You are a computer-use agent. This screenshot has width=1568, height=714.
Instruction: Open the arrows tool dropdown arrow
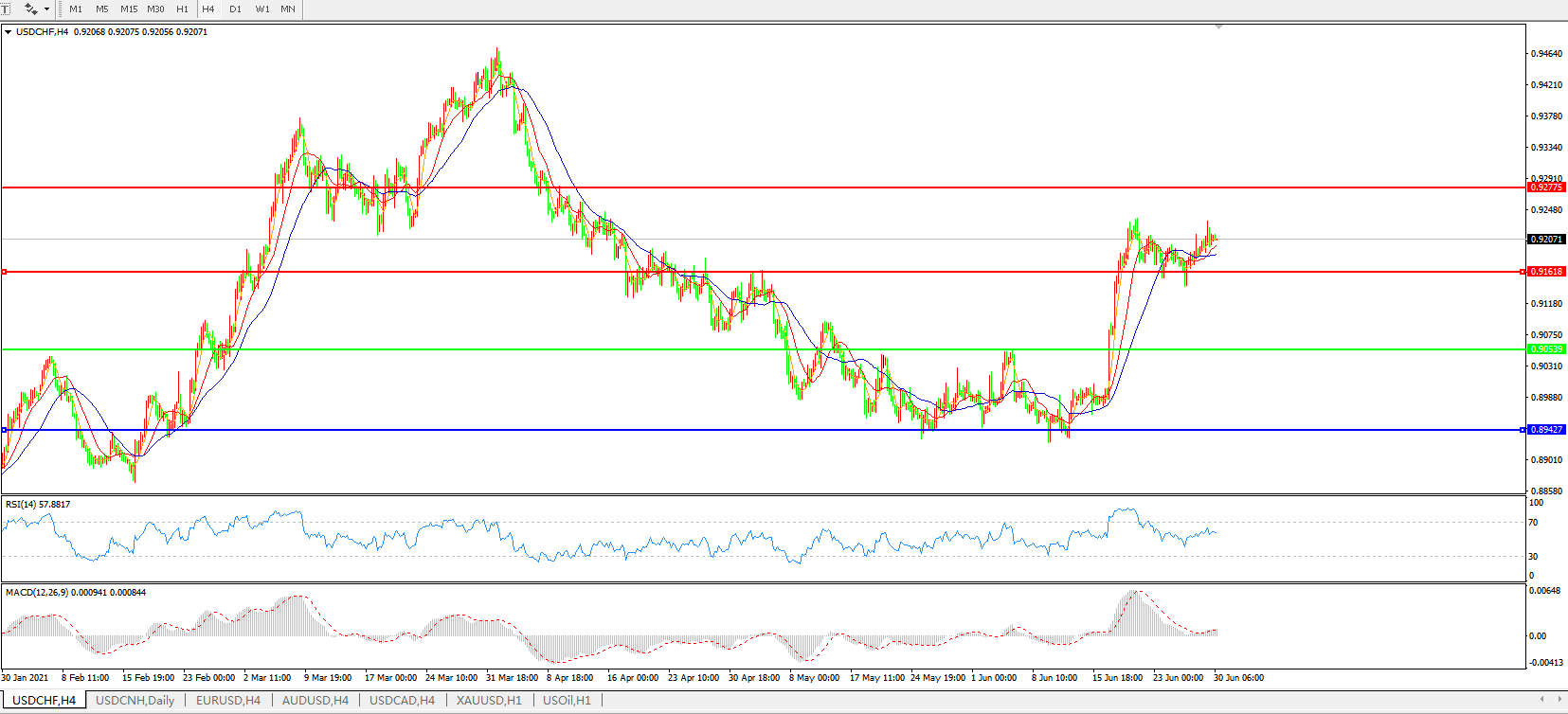[x=47, y=9]
